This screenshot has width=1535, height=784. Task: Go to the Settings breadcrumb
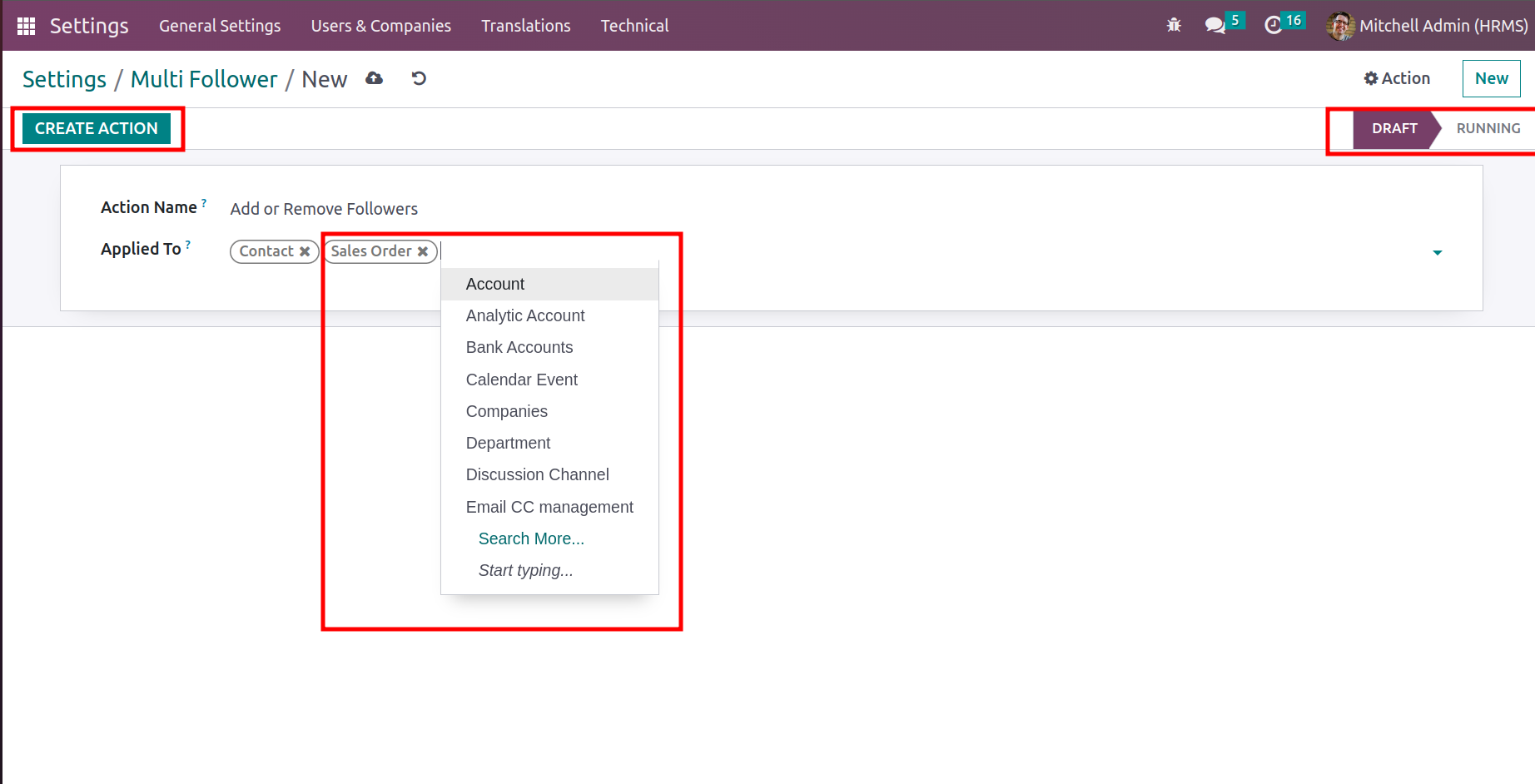click(64, 79)
